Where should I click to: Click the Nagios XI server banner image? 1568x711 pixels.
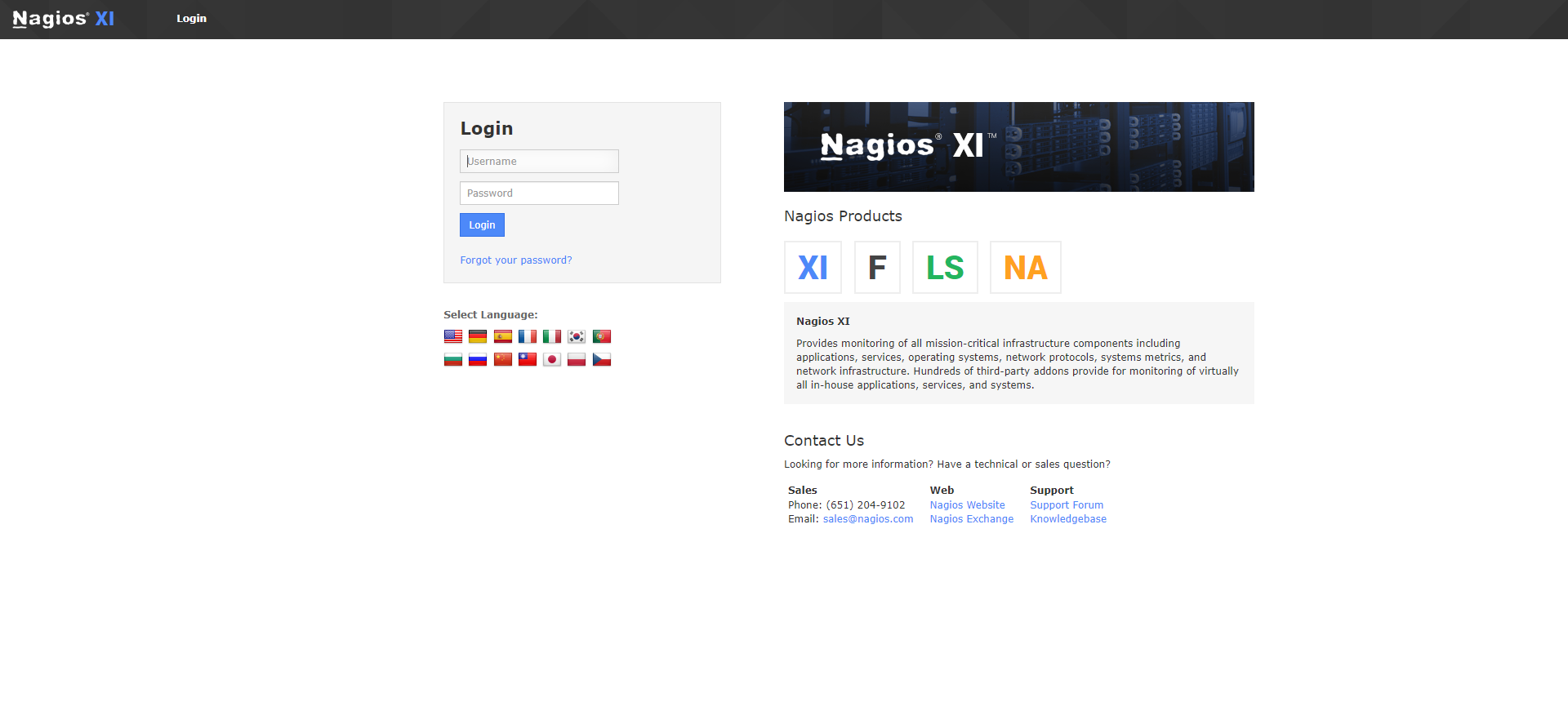1019,147
